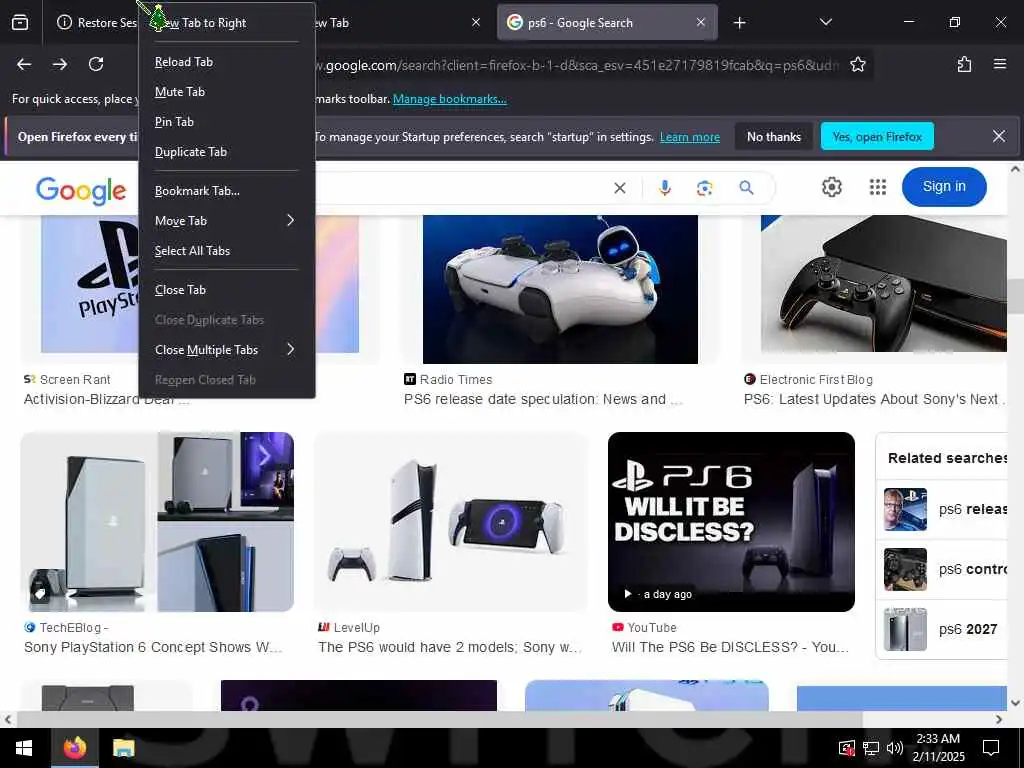The image size is (1024, 768).
Task: Start voice search with microphone
Action: point(664,188)
